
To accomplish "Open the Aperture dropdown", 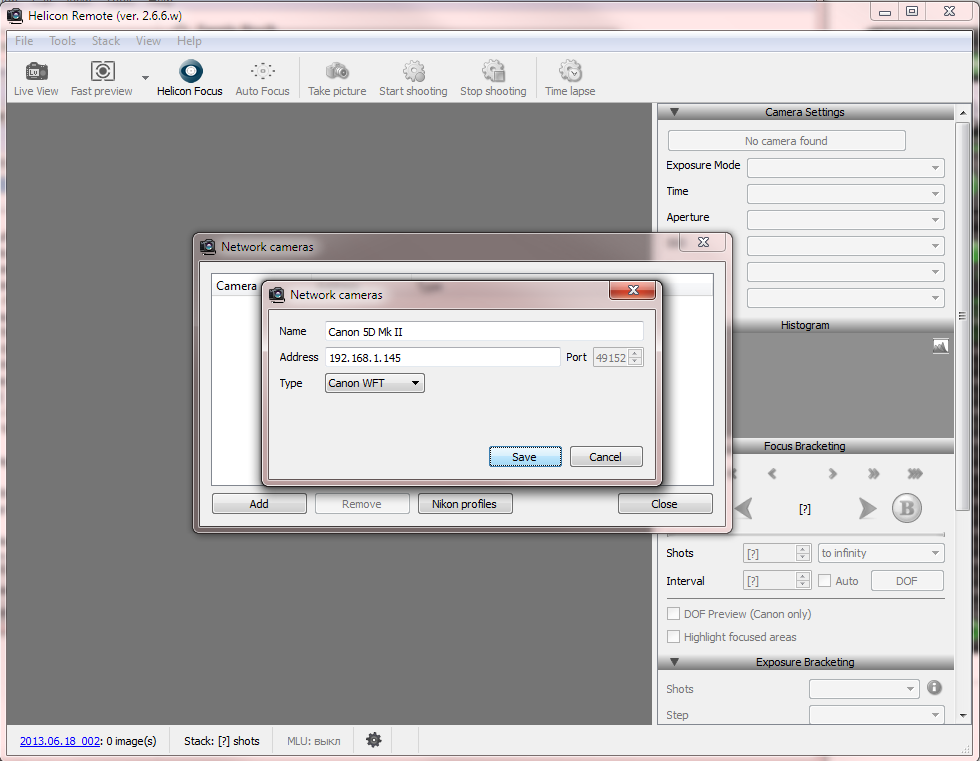I will [845, 220].
